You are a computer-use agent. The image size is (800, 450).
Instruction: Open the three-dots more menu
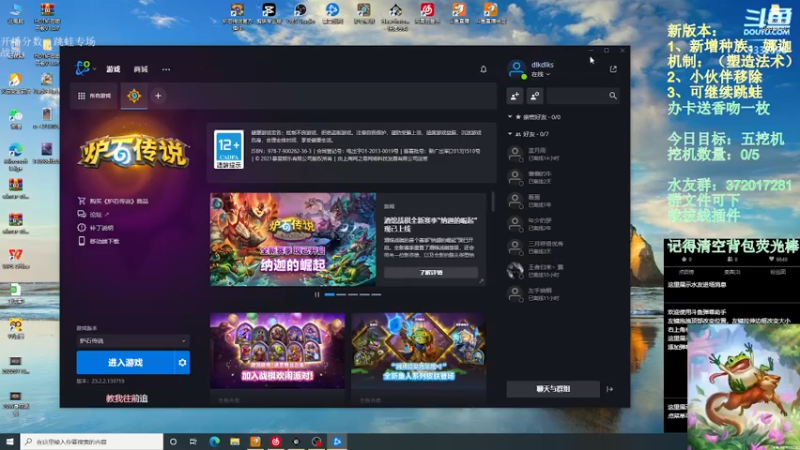[x=166, y=69]
